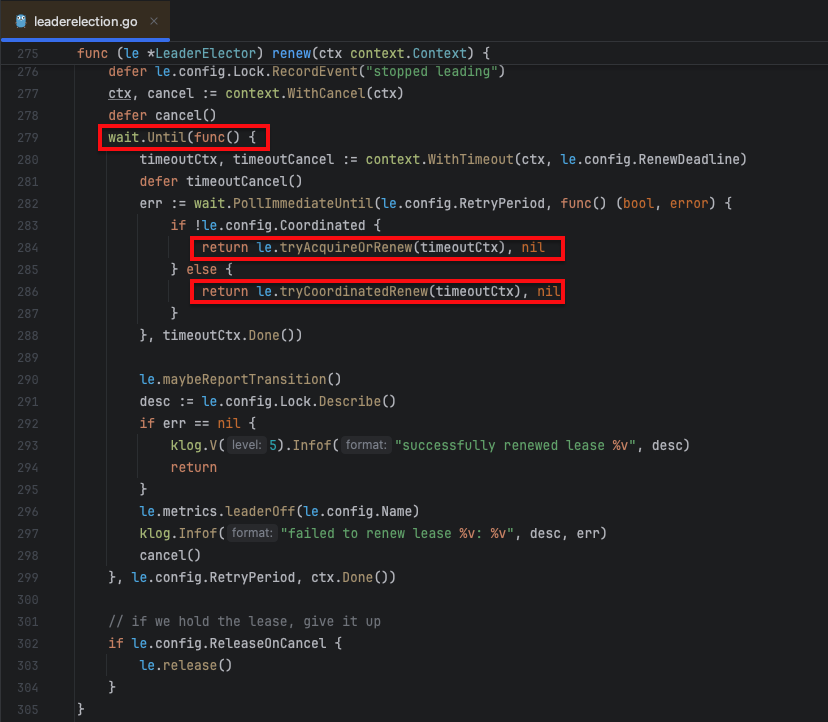Click 'RecordEvent' method call on line 276
Viewport: 828px width, 722px height.
315,72
